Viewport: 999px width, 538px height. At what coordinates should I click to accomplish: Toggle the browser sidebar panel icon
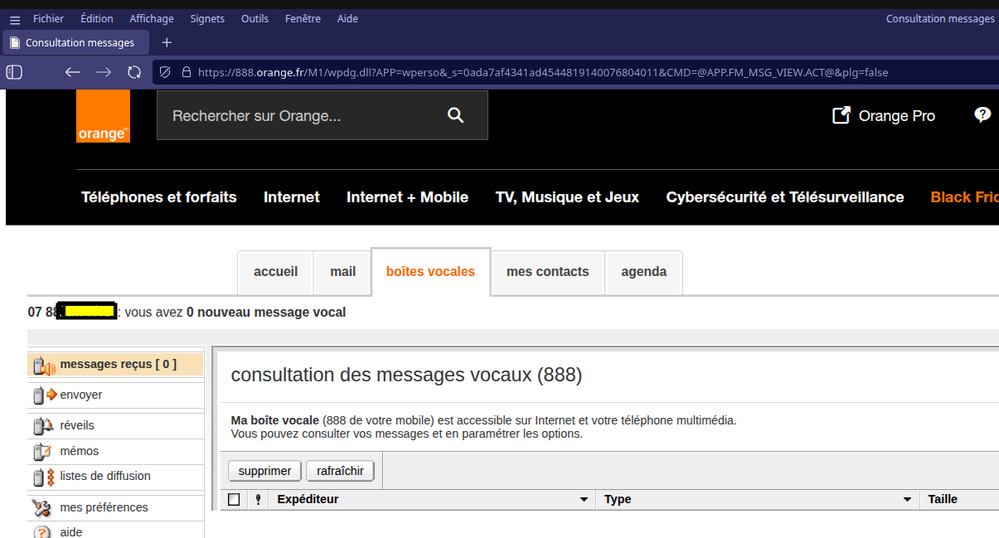click(14, 72)
